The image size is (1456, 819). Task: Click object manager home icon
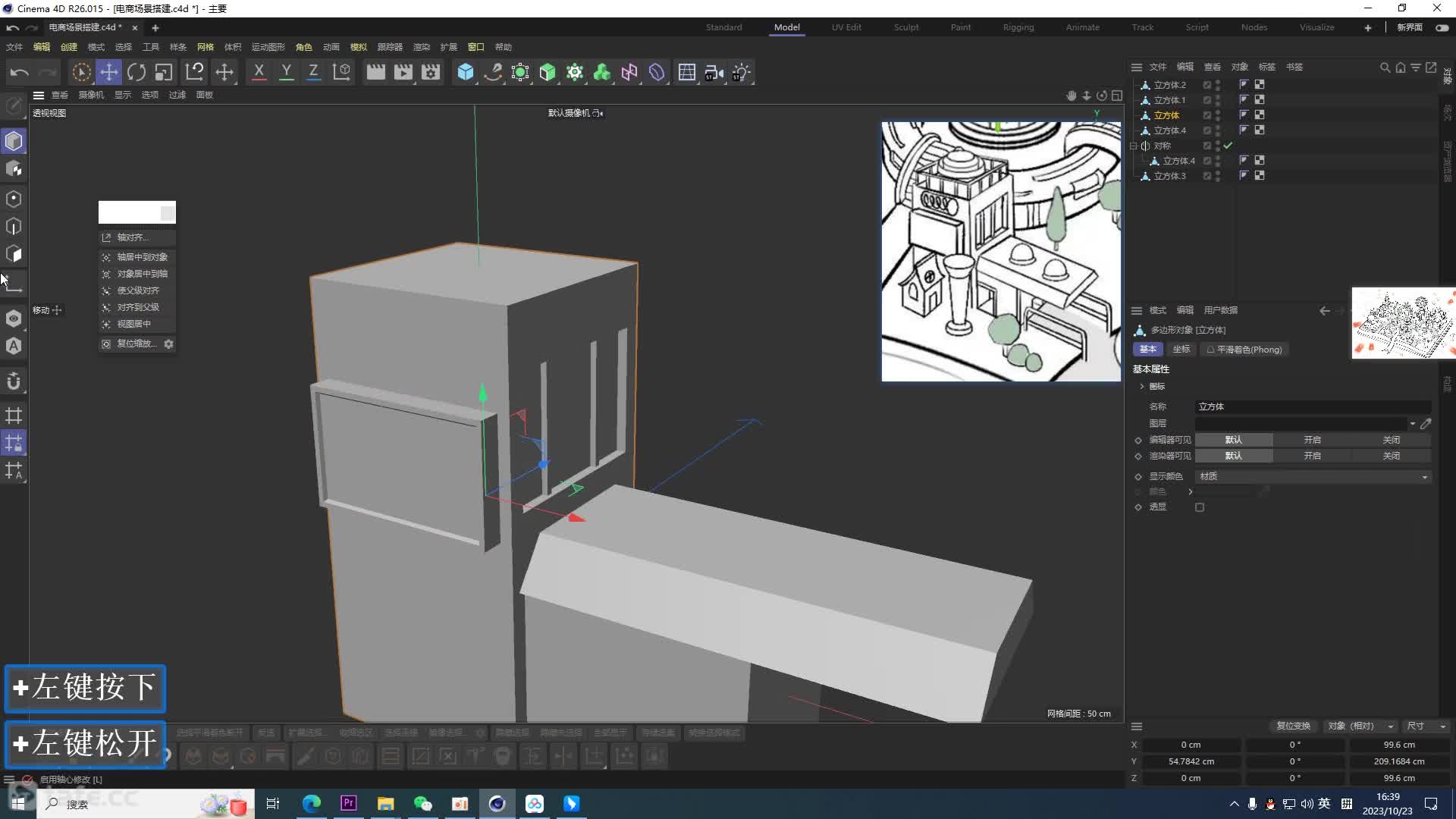coord(1401,67)
